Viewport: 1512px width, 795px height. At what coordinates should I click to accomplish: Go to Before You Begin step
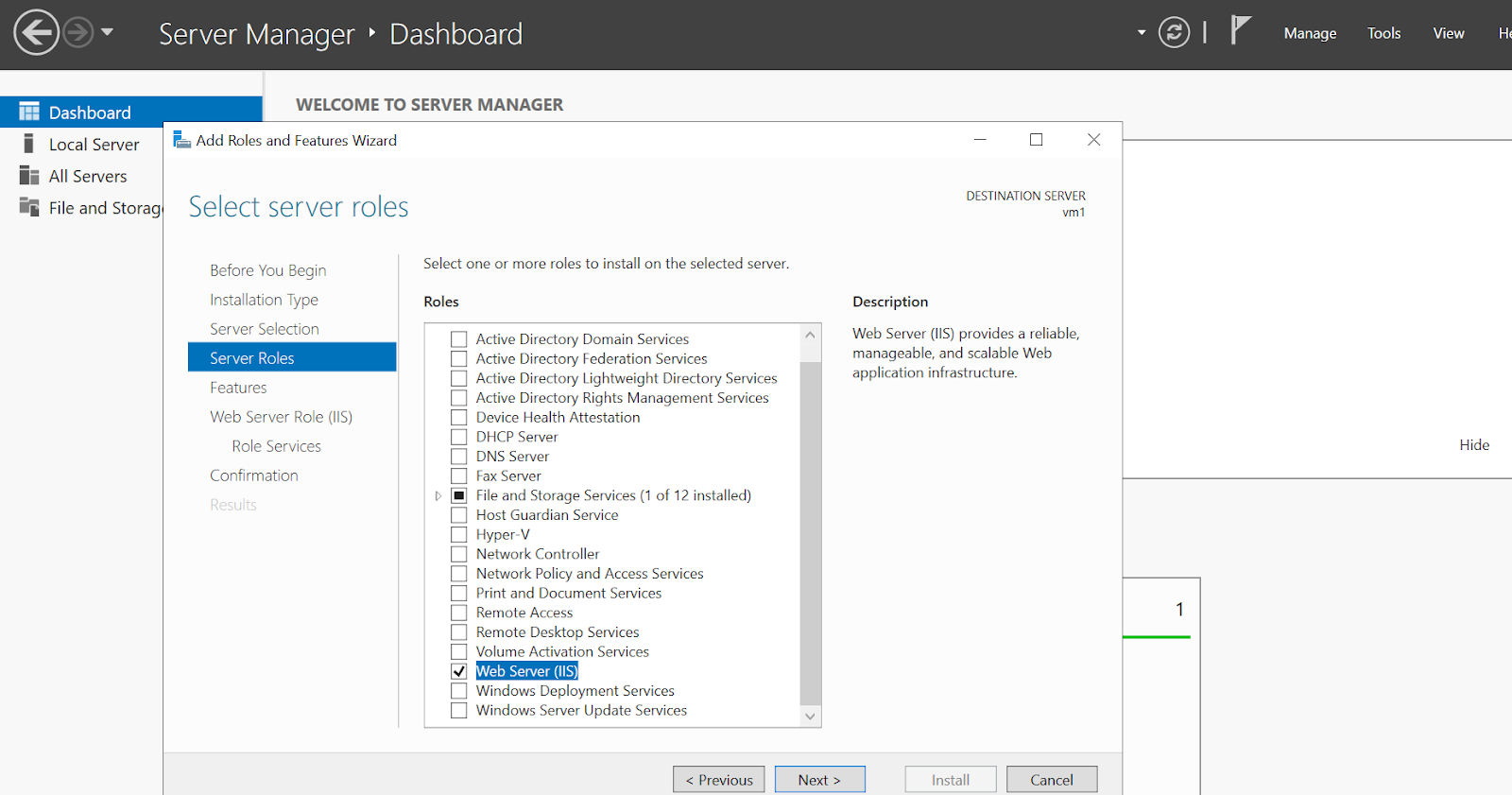tap(267, 270)
